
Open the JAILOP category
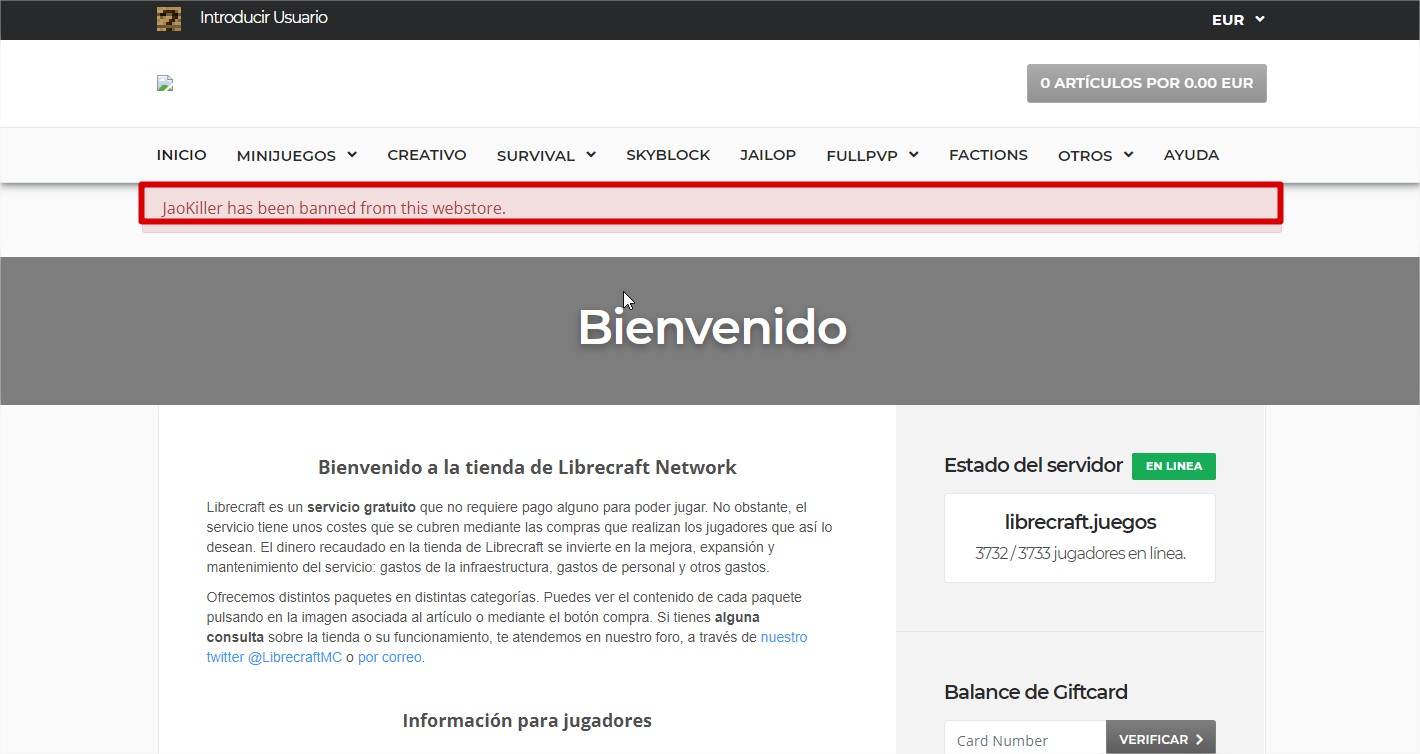coord(768,155)
